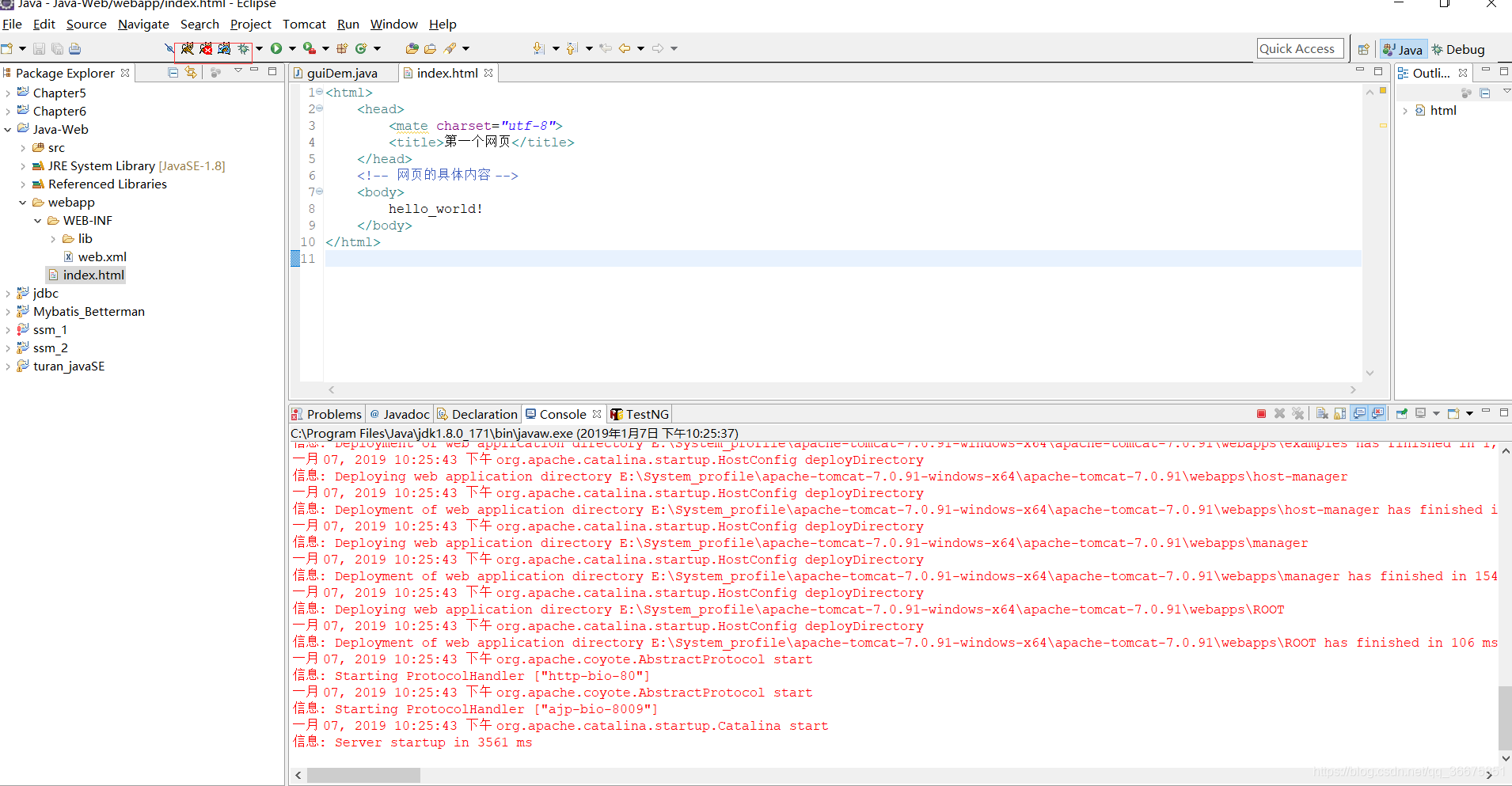Click the Pin Console icon
The height and width of the screenshot is (786, 1512).
[1402, 413]
